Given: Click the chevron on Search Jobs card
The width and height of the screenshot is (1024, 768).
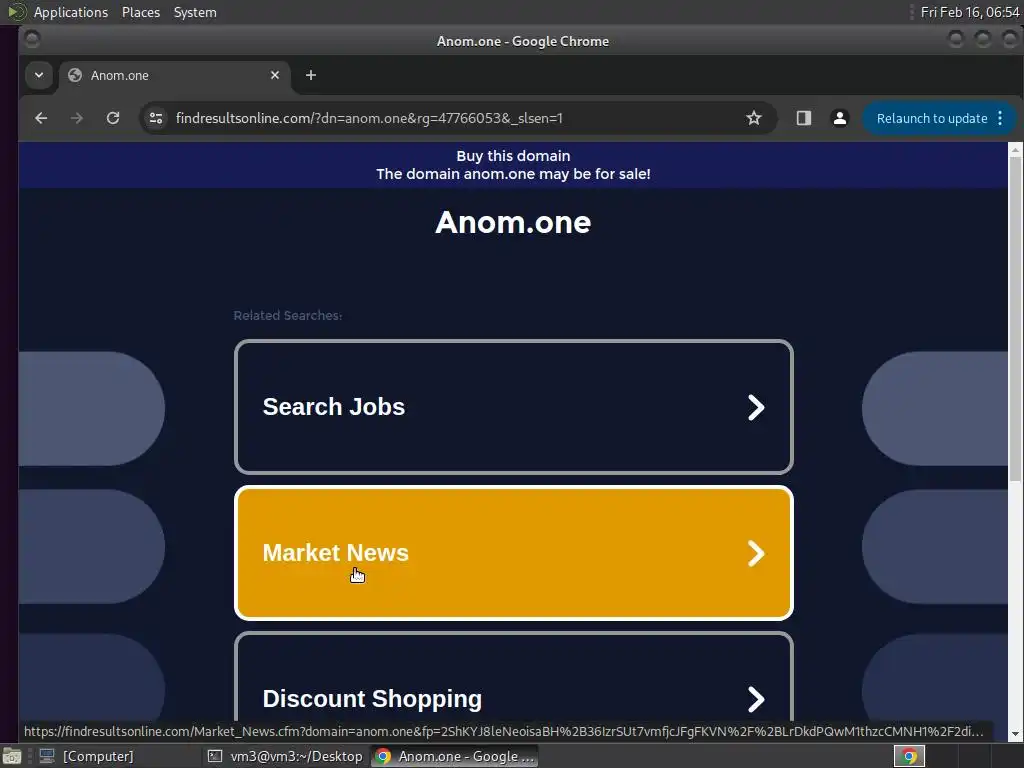Looking at the screenshot, I should (756, 407).
